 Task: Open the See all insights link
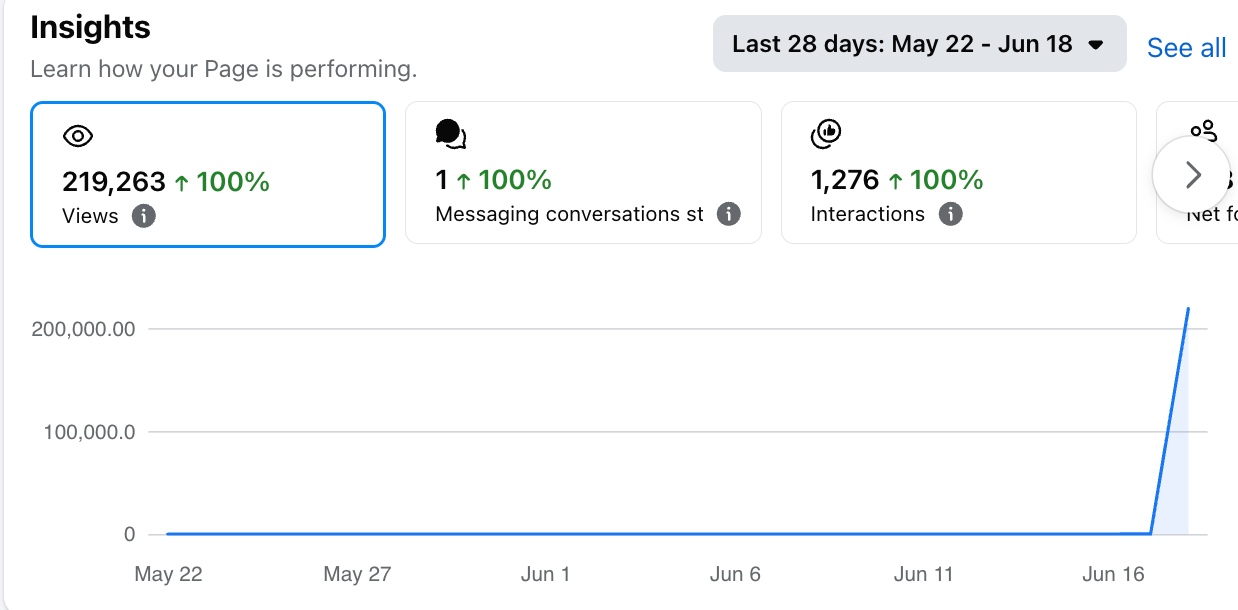pos(1186,48)
